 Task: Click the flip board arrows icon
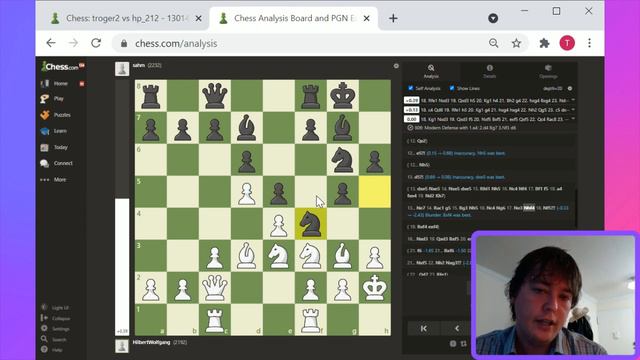464,344
